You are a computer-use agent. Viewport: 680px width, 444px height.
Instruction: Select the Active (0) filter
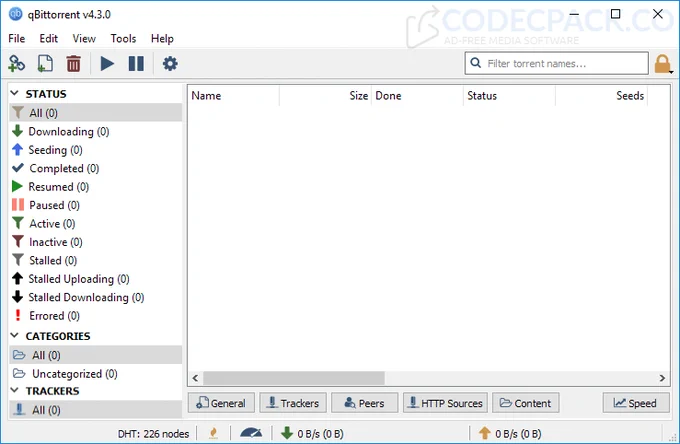point(95,224)
